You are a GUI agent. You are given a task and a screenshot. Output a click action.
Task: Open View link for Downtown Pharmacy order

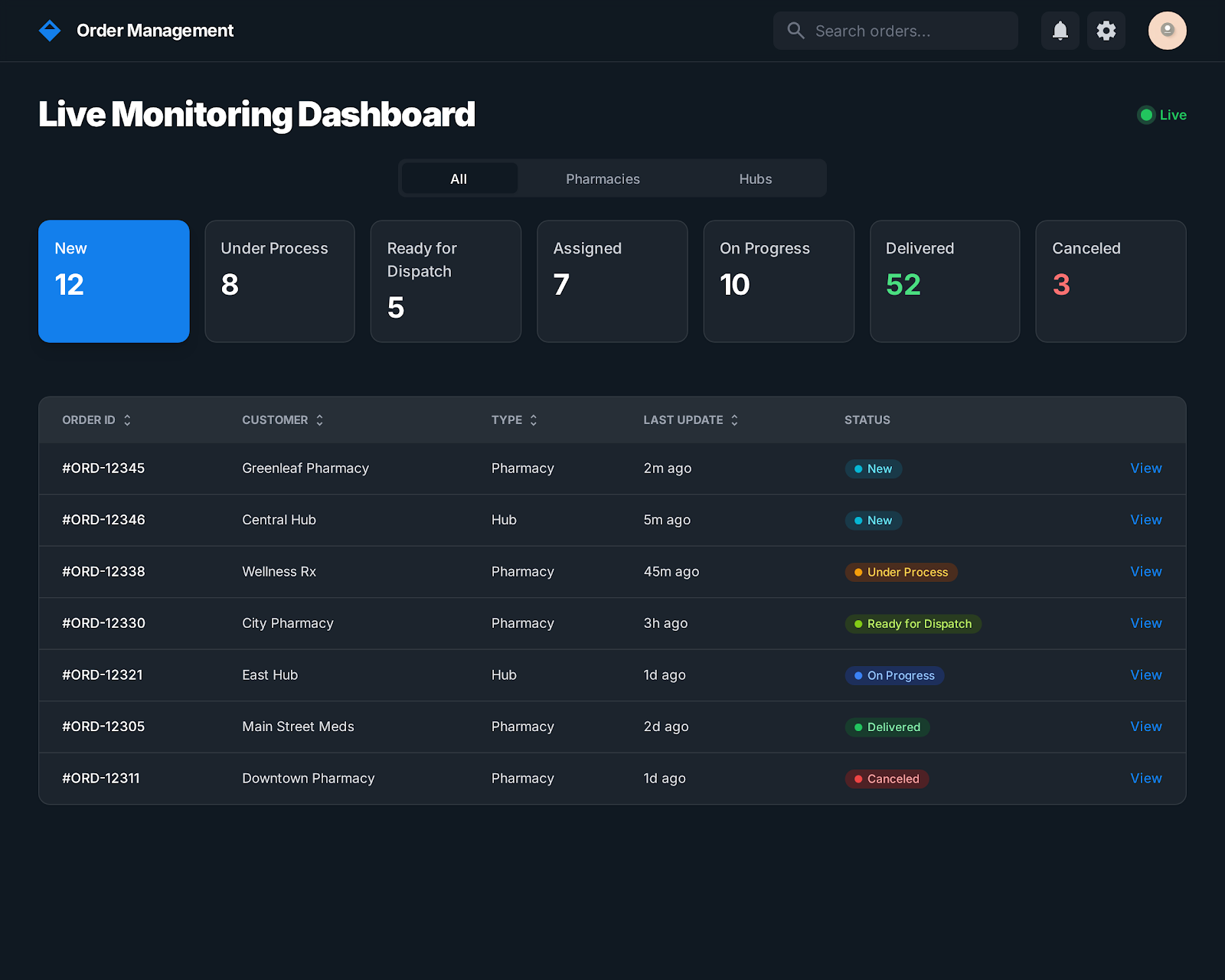(1145, 779)
